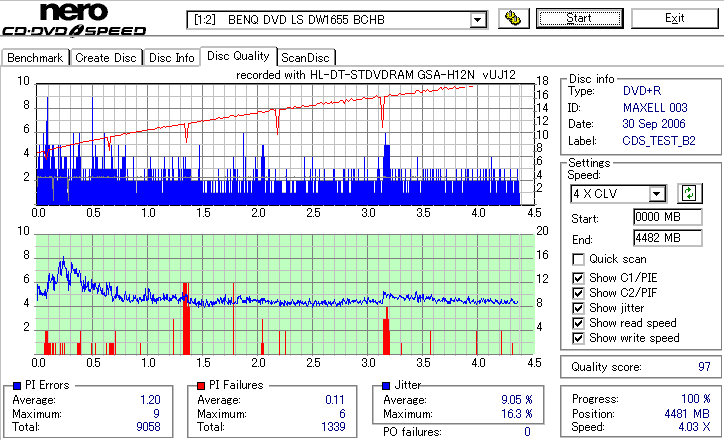Click the Speed 4.03 X value
Viewport: 724px width, 441px height.
click(694, 427)
